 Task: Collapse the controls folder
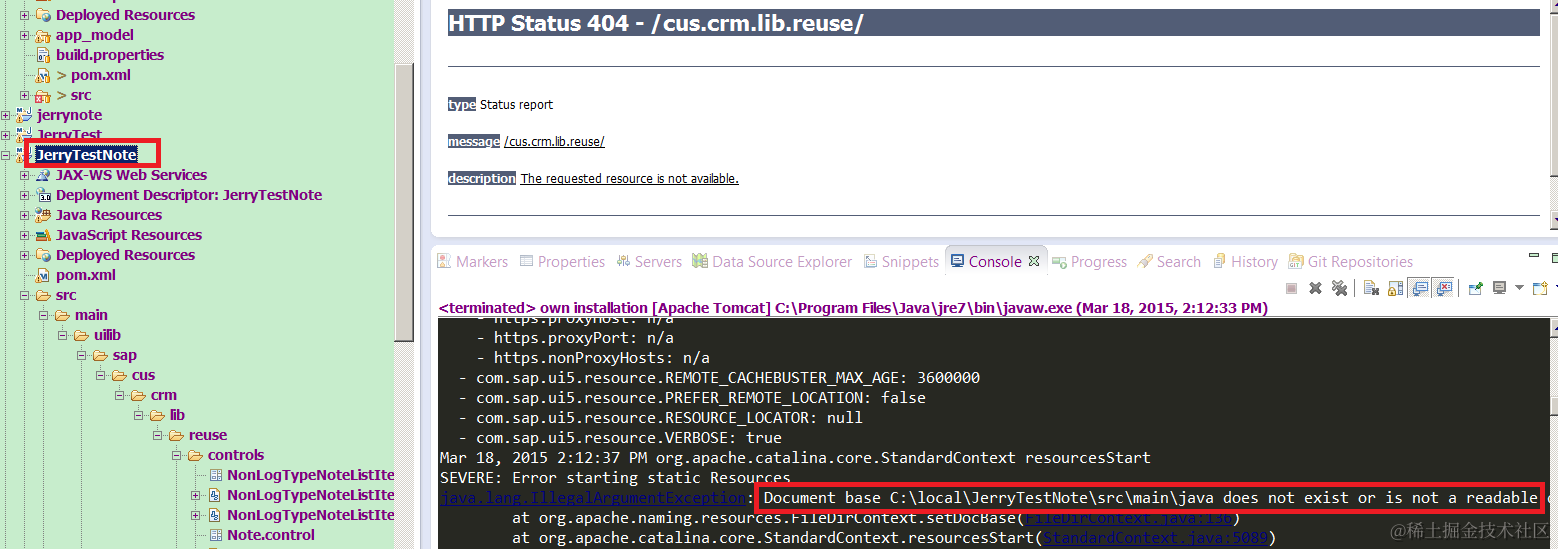[x=177, y=455]
